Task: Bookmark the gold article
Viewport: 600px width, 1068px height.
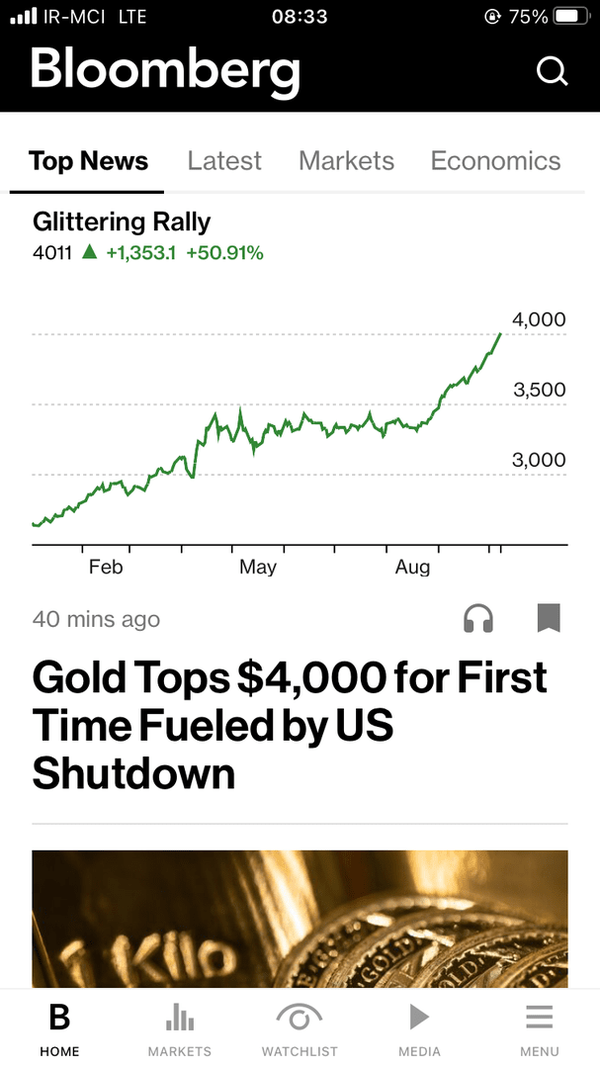Action: coord(548,618)
